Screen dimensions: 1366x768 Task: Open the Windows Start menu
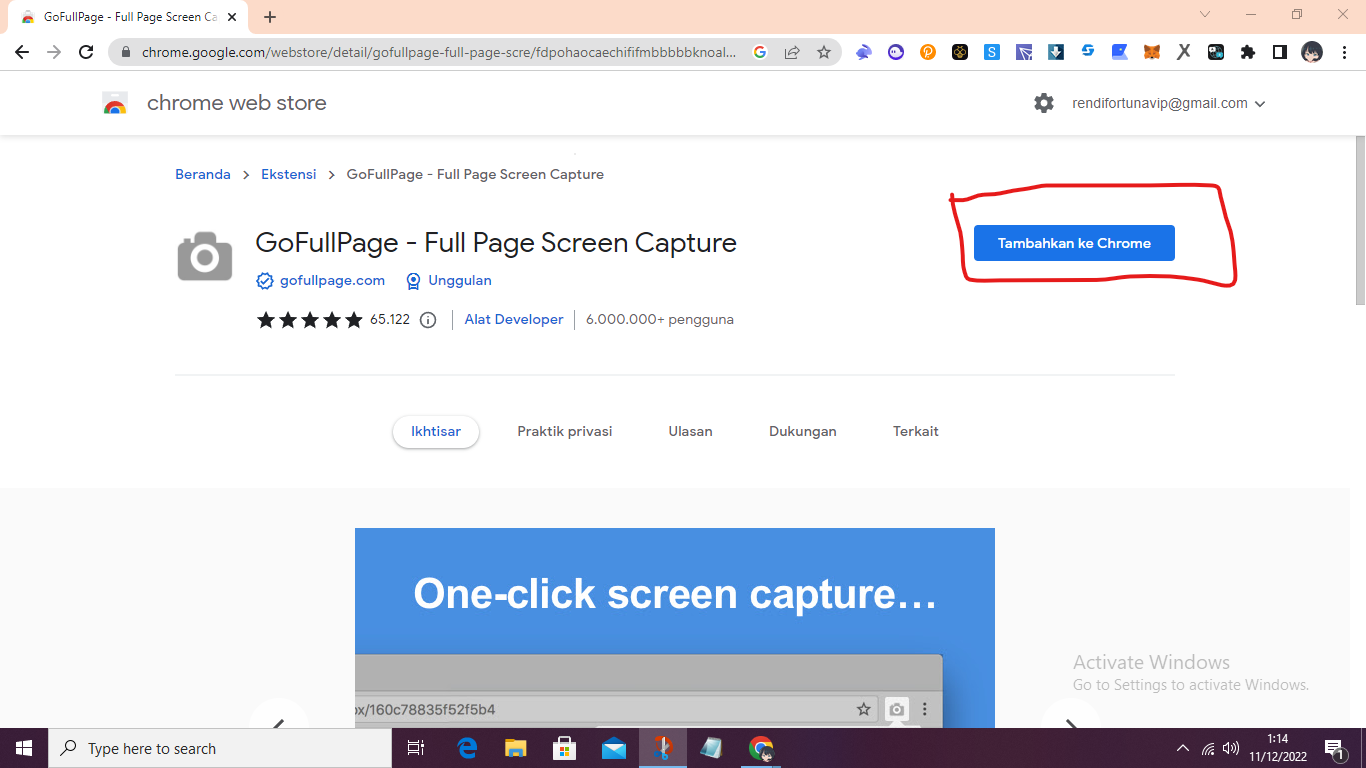23,748
